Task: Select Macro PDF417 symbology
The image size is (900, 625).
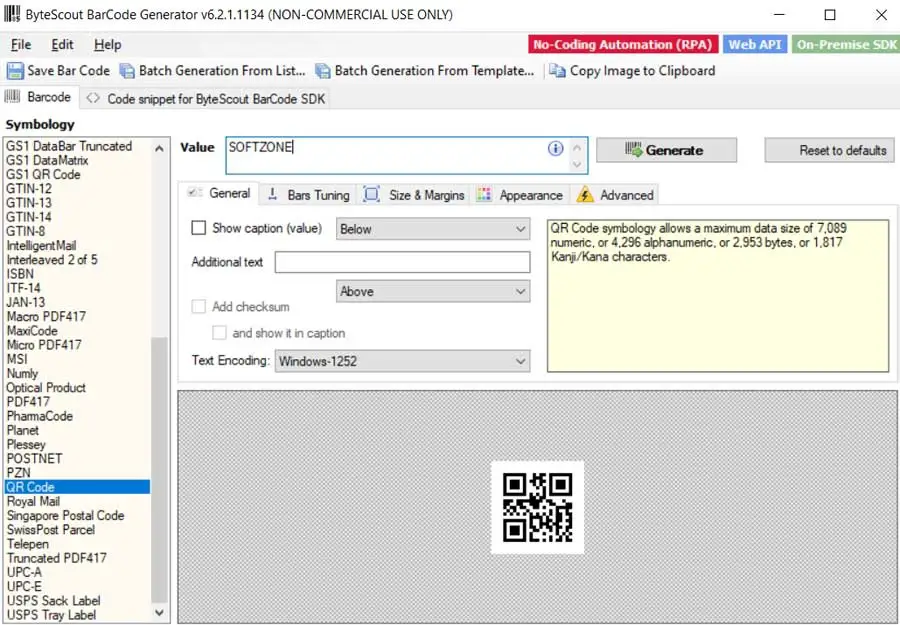Action: (x=46, y=317)
